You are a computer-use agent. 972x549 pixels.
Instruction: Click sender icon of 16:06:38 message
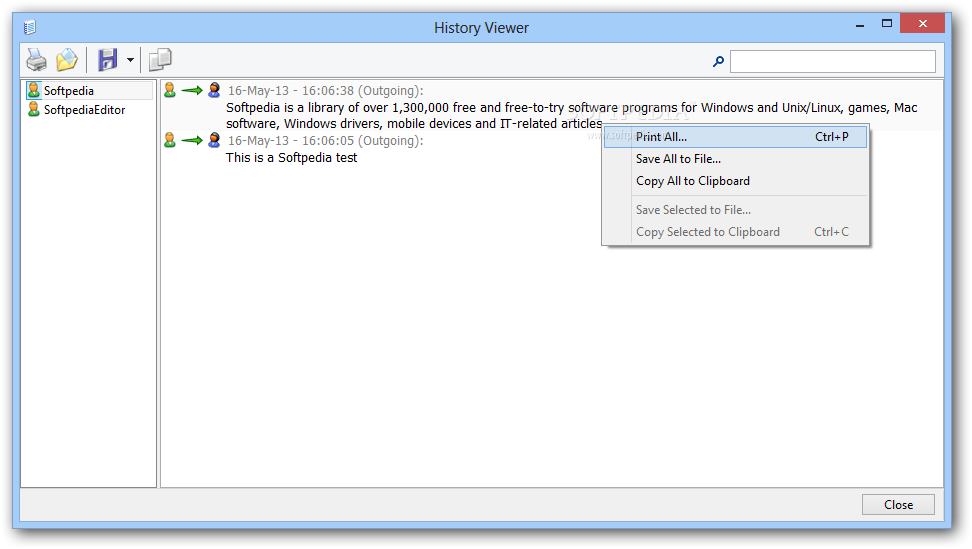[x=170, y=90]
